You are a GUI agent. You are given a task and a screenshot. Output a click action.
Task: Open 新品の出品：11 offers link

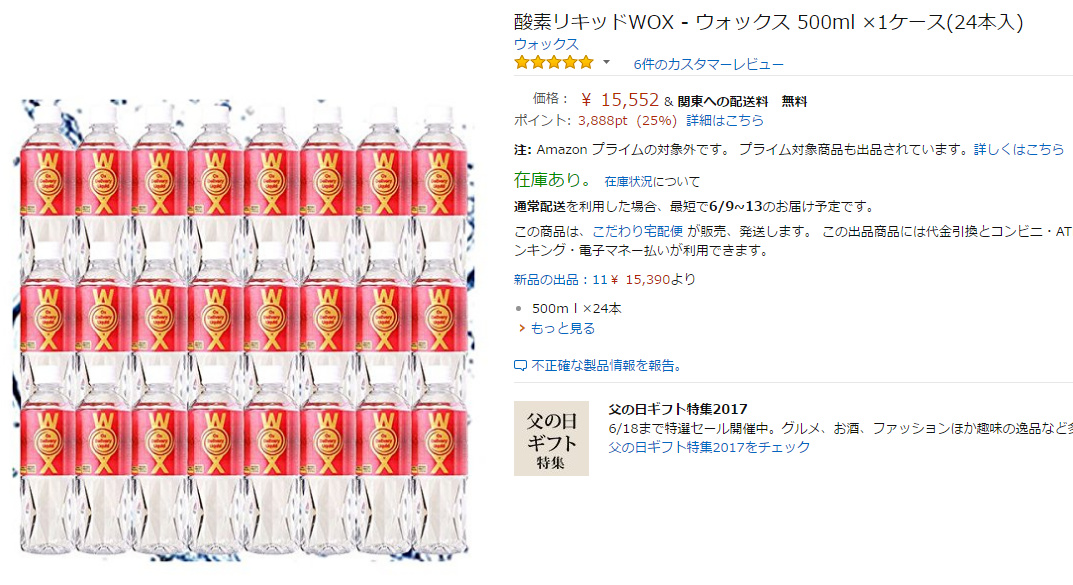click(x=560, y=279)
